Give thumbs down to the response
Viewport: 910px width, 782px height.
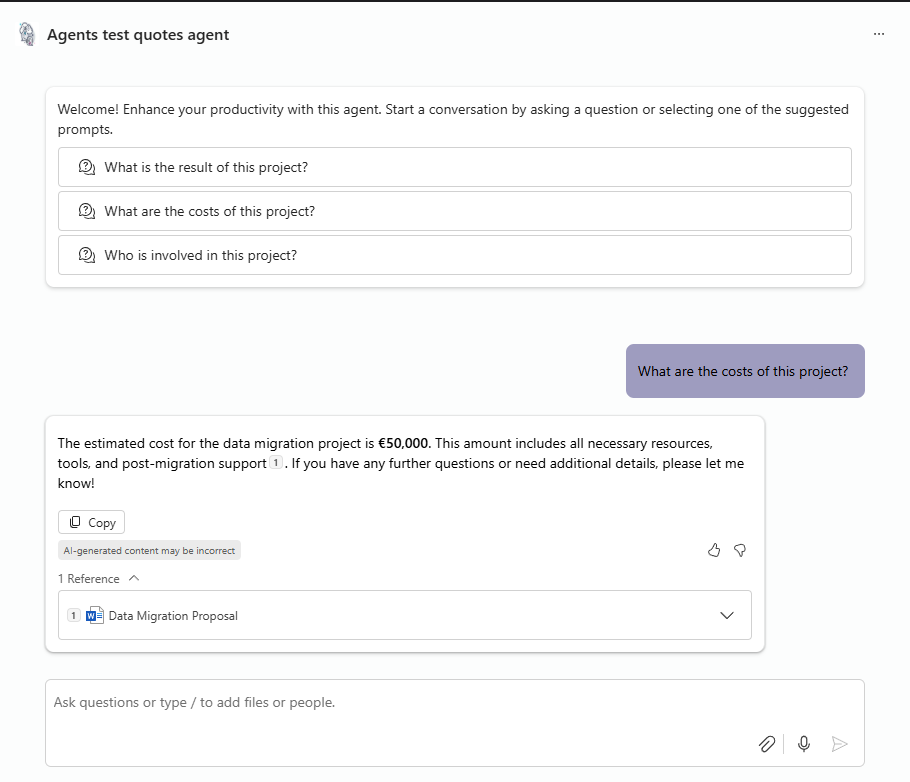point(740,550)
